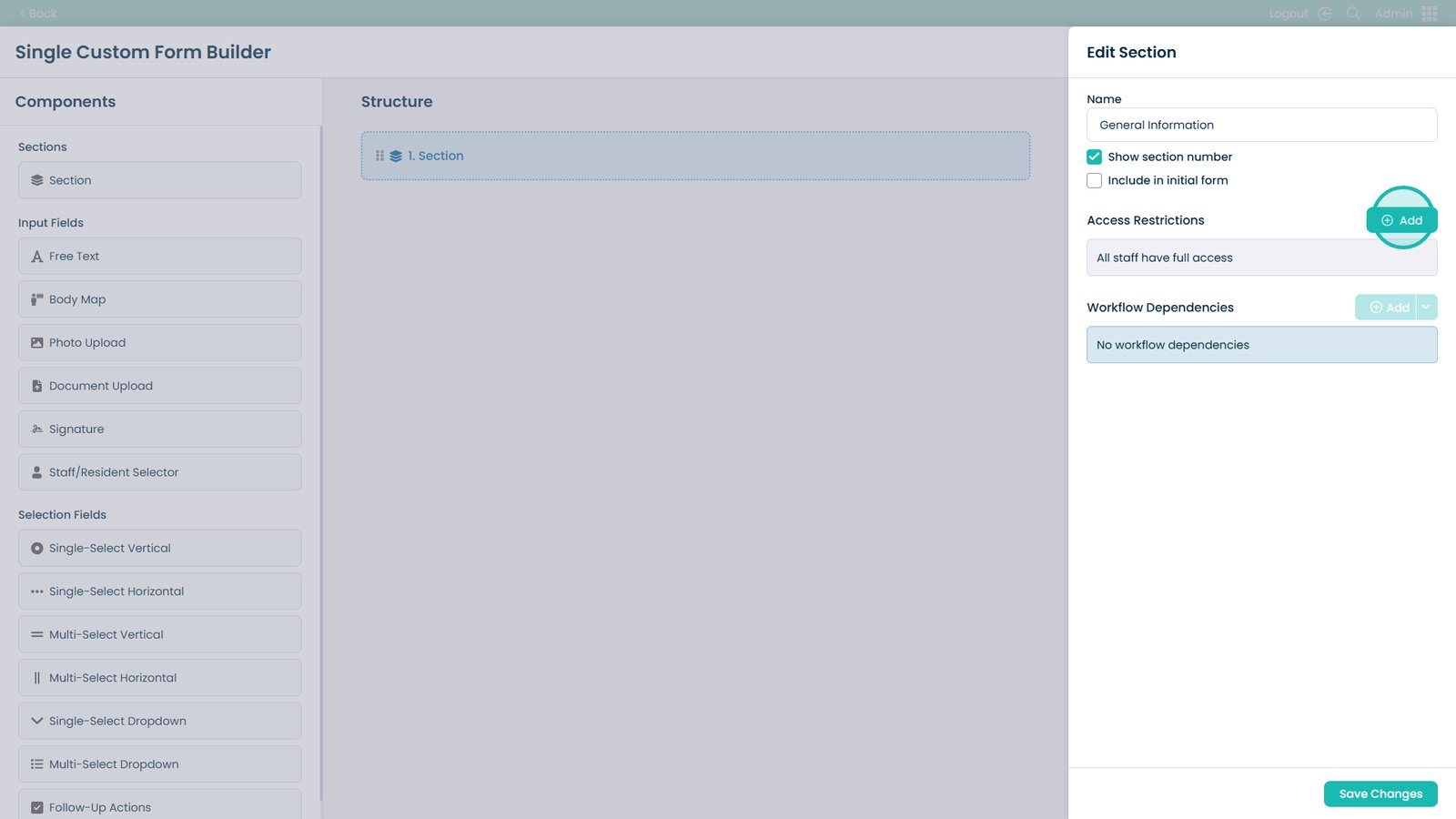This screenshot has width=1456, height=819.
Task: Save the section with Save Changes
Action: [x=1380, y=794]
